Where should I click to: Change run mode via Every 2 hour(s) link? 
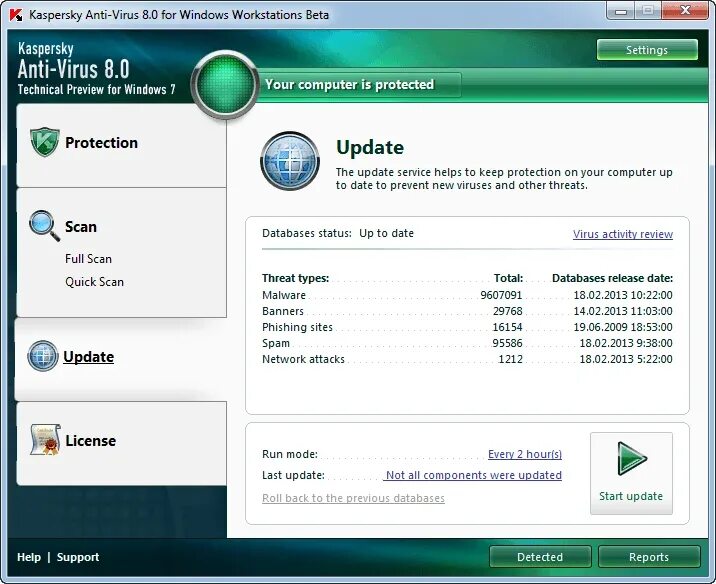click(x=525, y=454)
